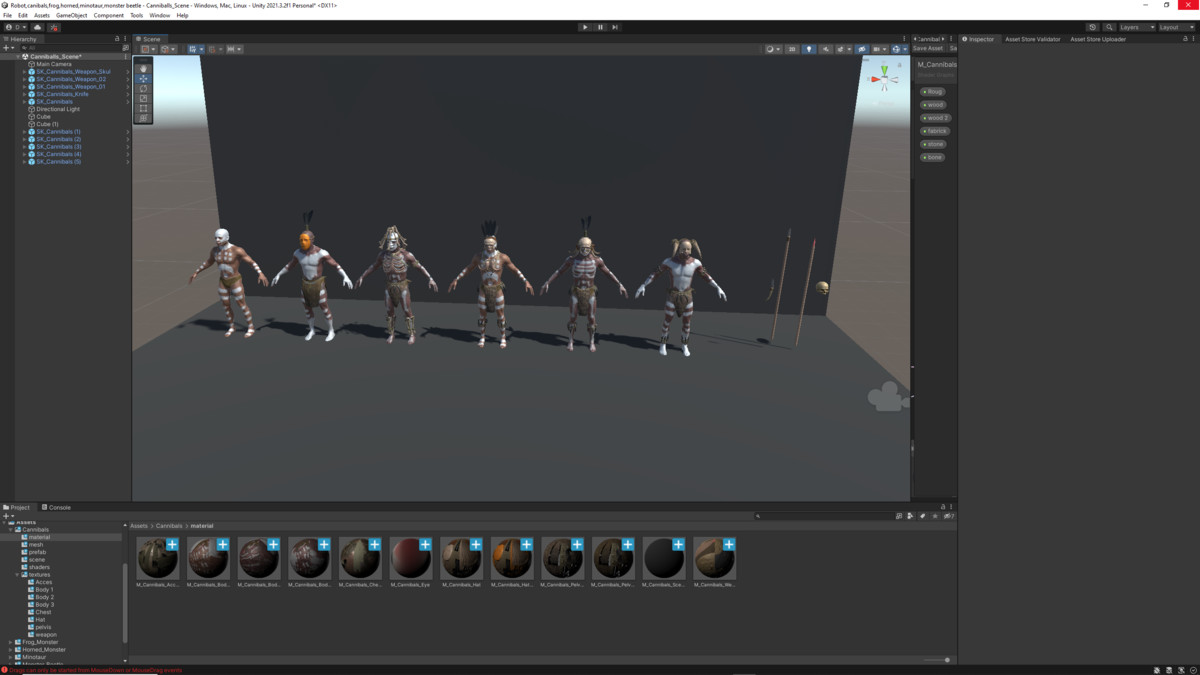Click the Project search field

click(x=824, y=516)
